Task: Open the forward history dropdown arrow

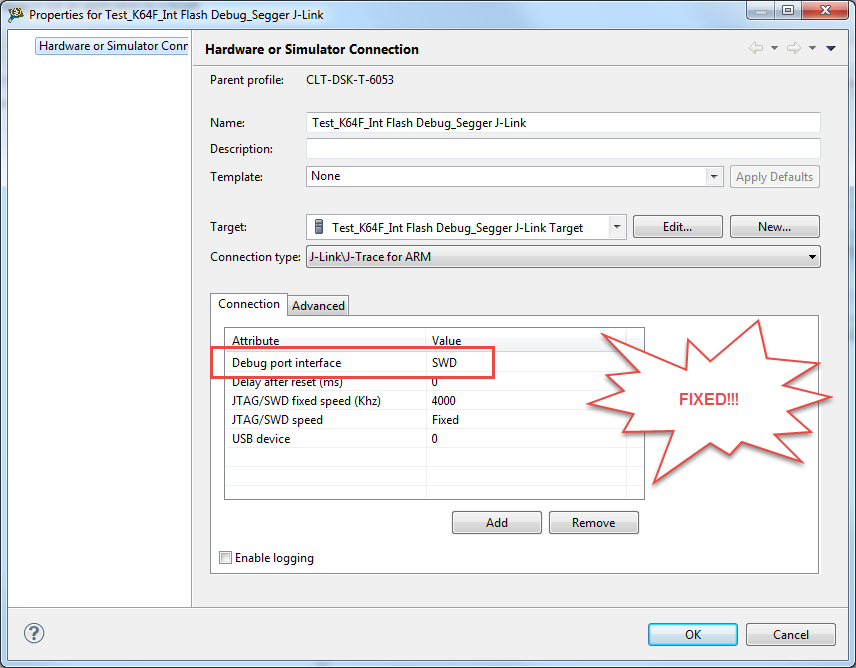Action: pos(812,48)
